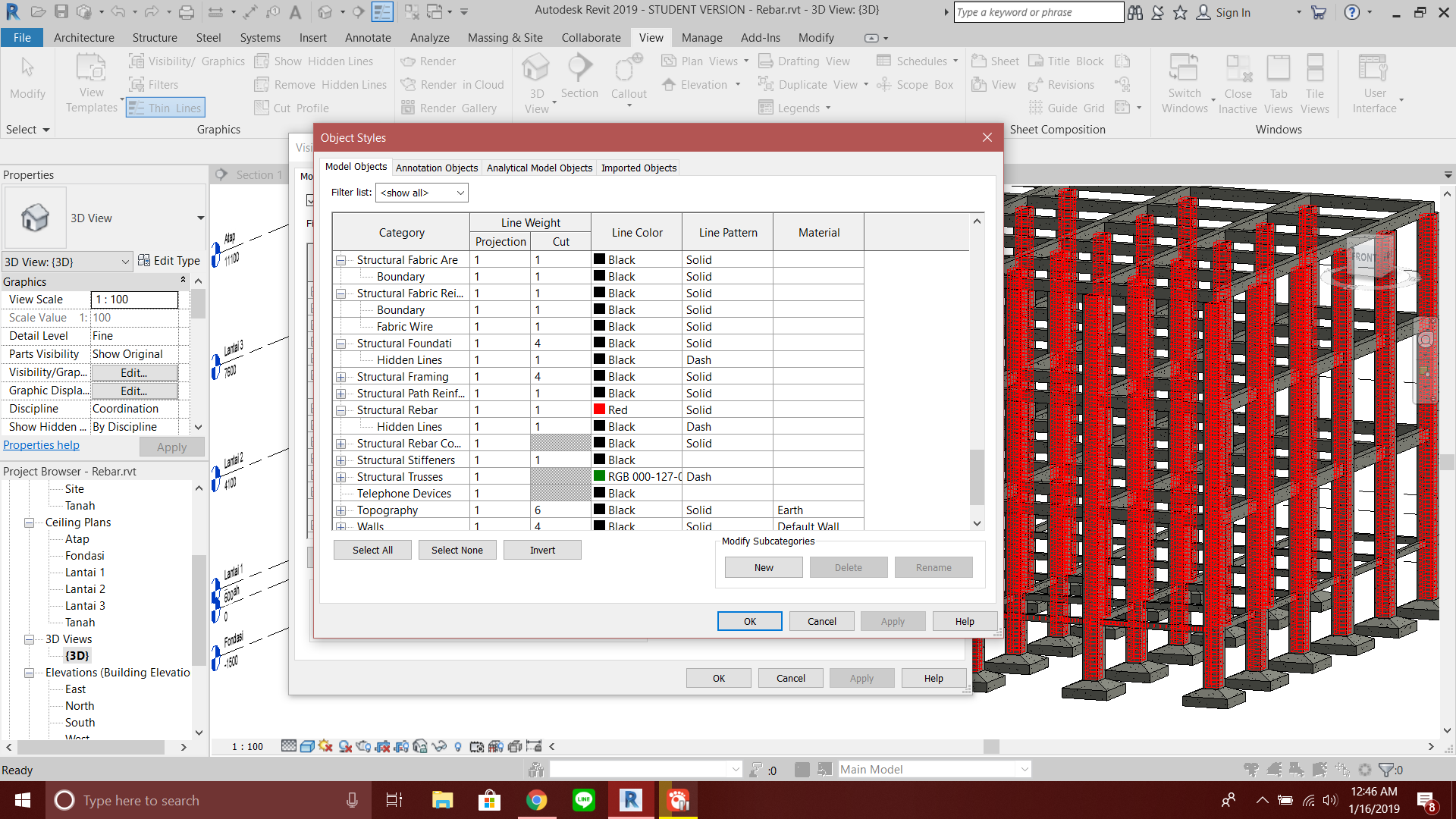Toggle Reveal Hidden Elements lightbulb
Screen dimensions: 1456x819
click(x=457, y=746)
